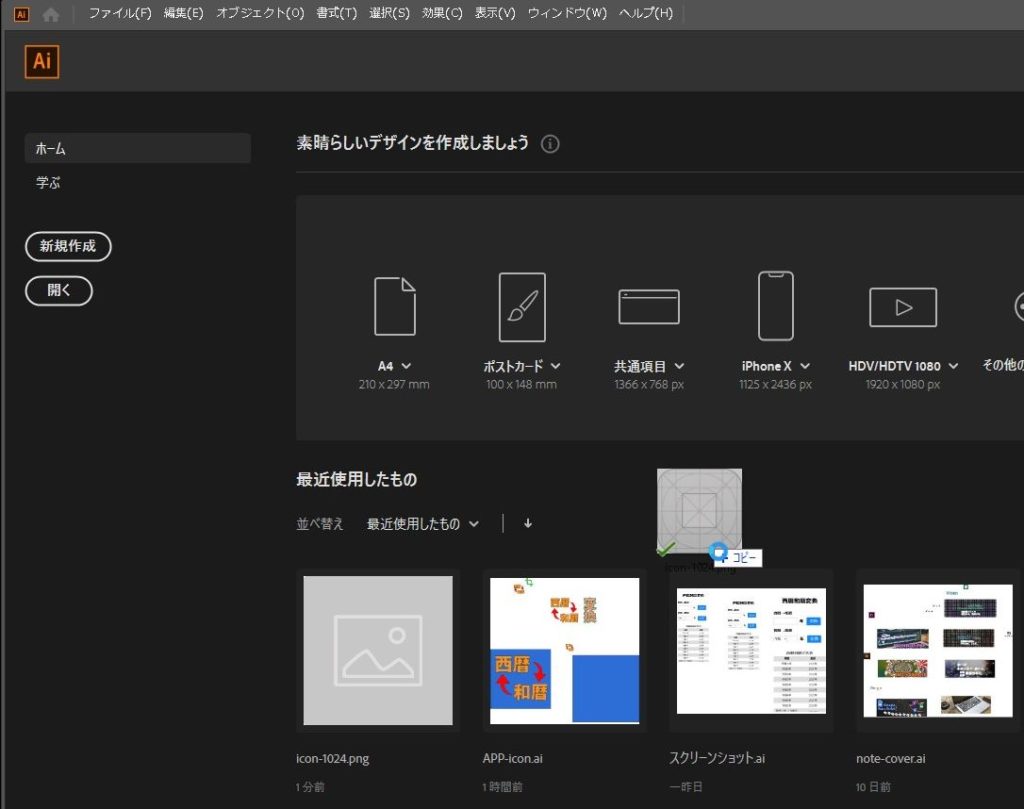This screenshot has height=809, width=1024.
Task: Open the APP-icon.ai recent file thumbnail
Action: pos(564,650)
